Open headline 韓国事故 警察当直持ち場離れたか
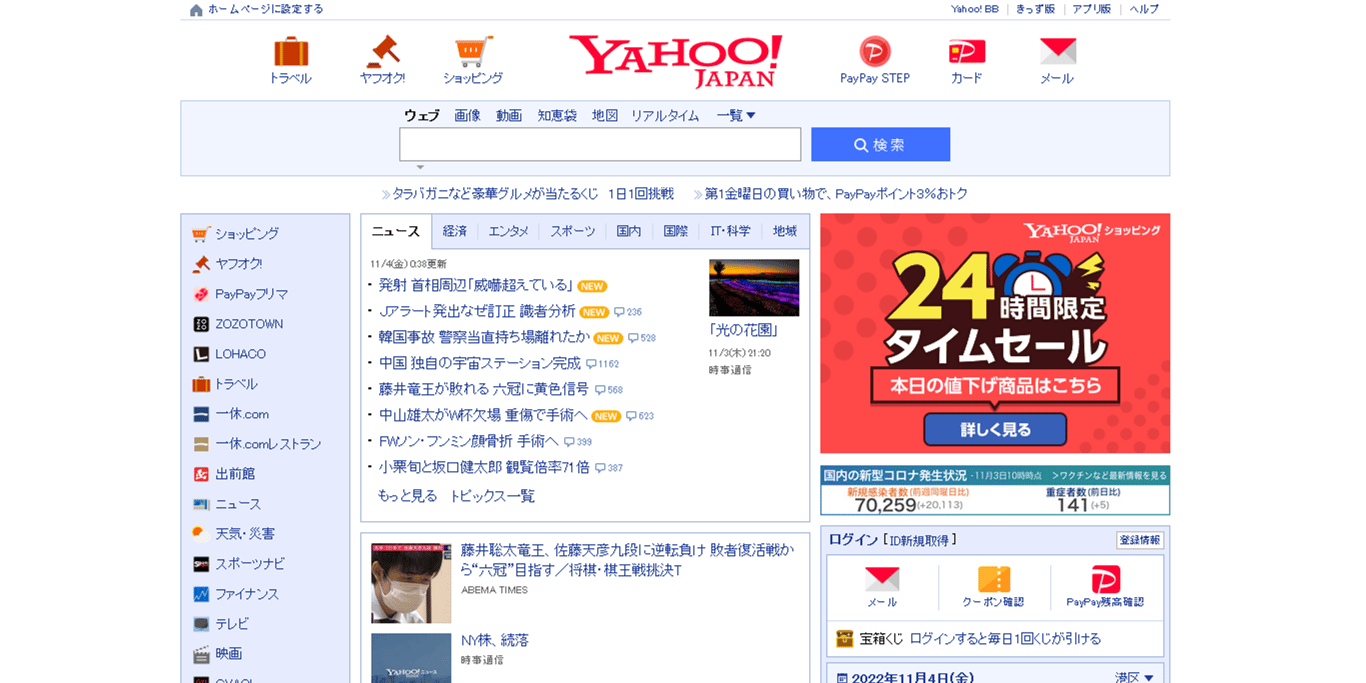Screen dimensions: 1366x683 click(484, 337)
